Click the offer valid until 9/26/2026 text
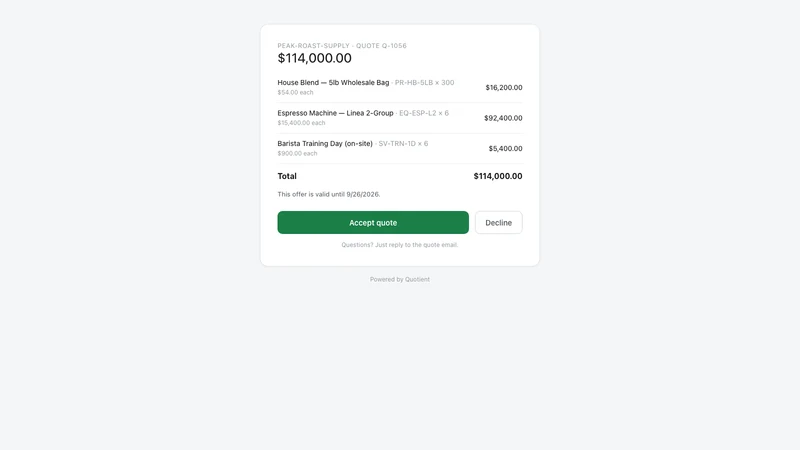 click(x=329, y=194)
